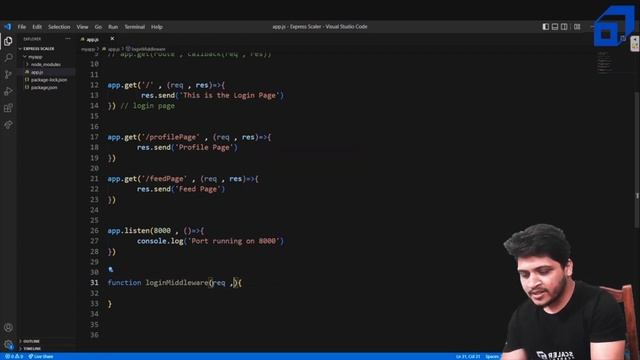Click the myapp breadcrumb segment
Image resolution: width=640 pixels, height=360 pixels.
point(88,49)
